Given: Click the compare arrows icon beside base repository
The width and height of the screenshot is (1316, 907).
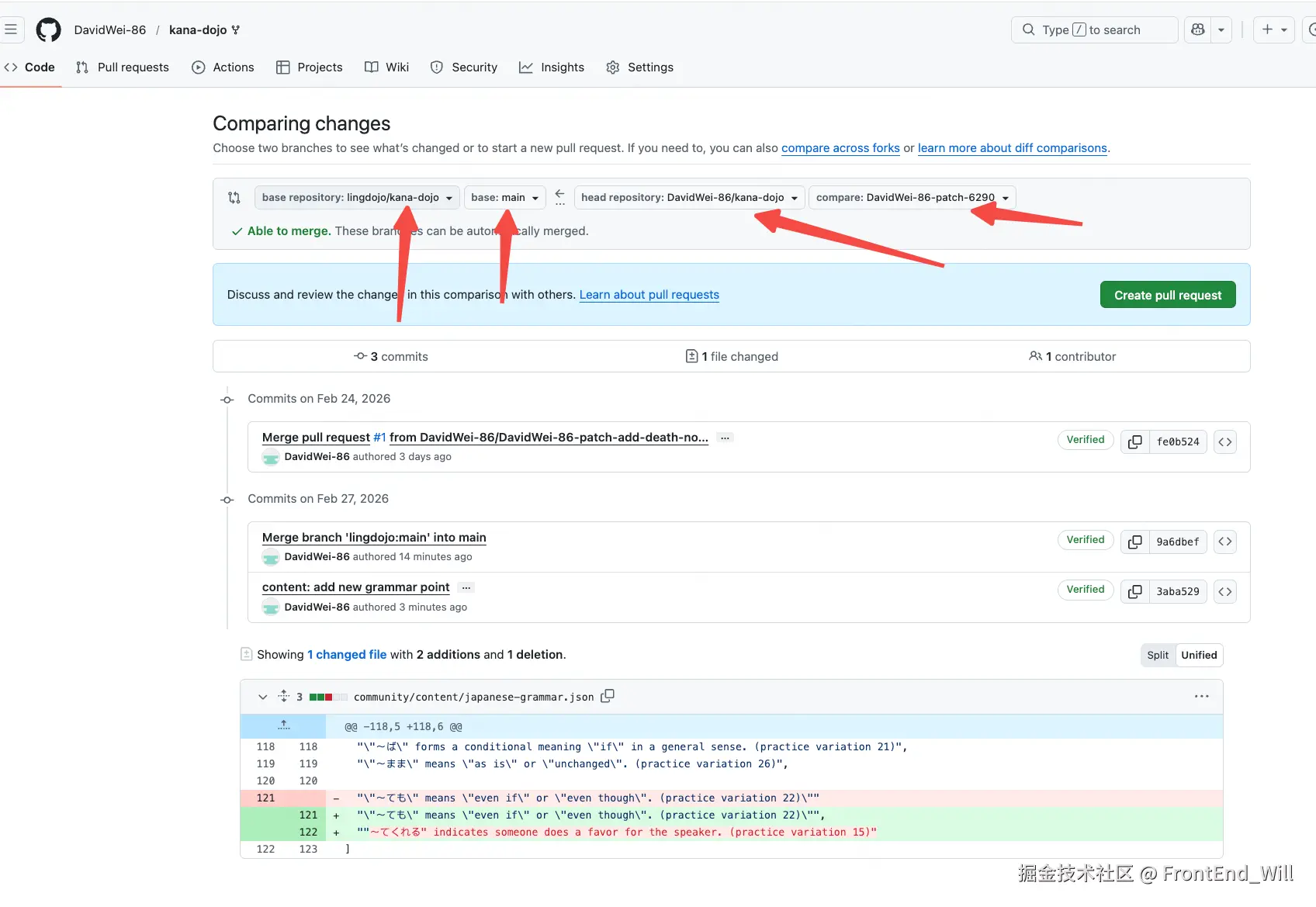Looking at the screenshot, I should (x=234, y=198).
